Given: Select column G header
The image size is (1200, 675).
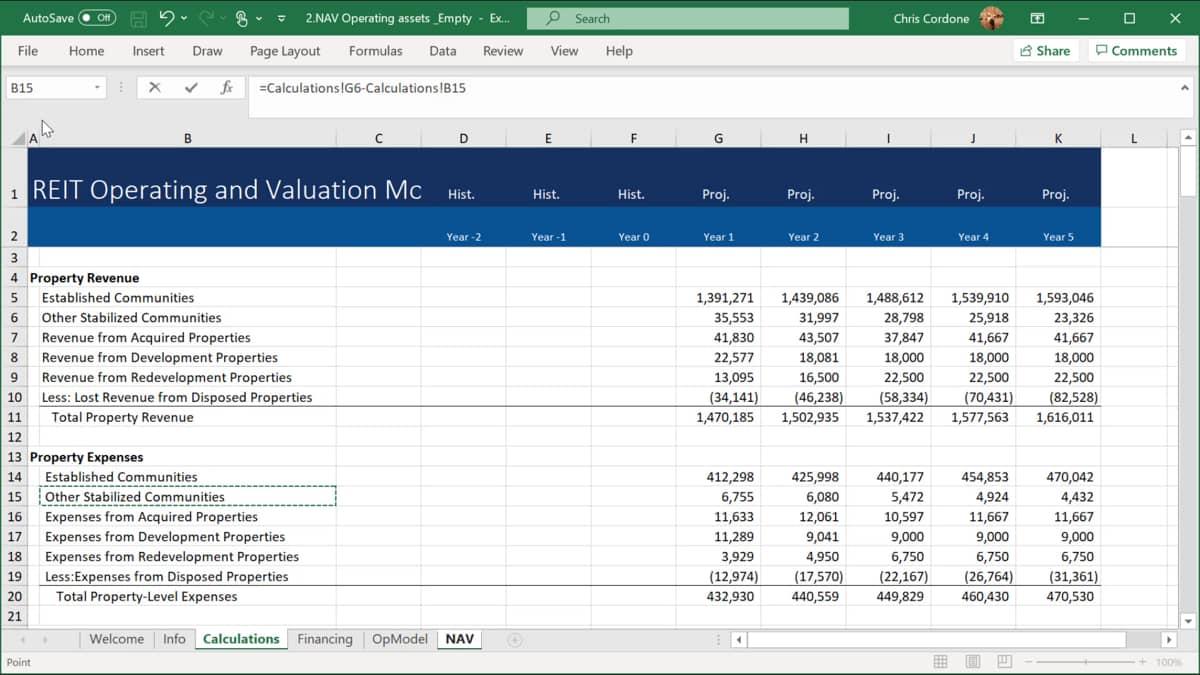Looking at the screenshot, I should click(x=718, y=138).
